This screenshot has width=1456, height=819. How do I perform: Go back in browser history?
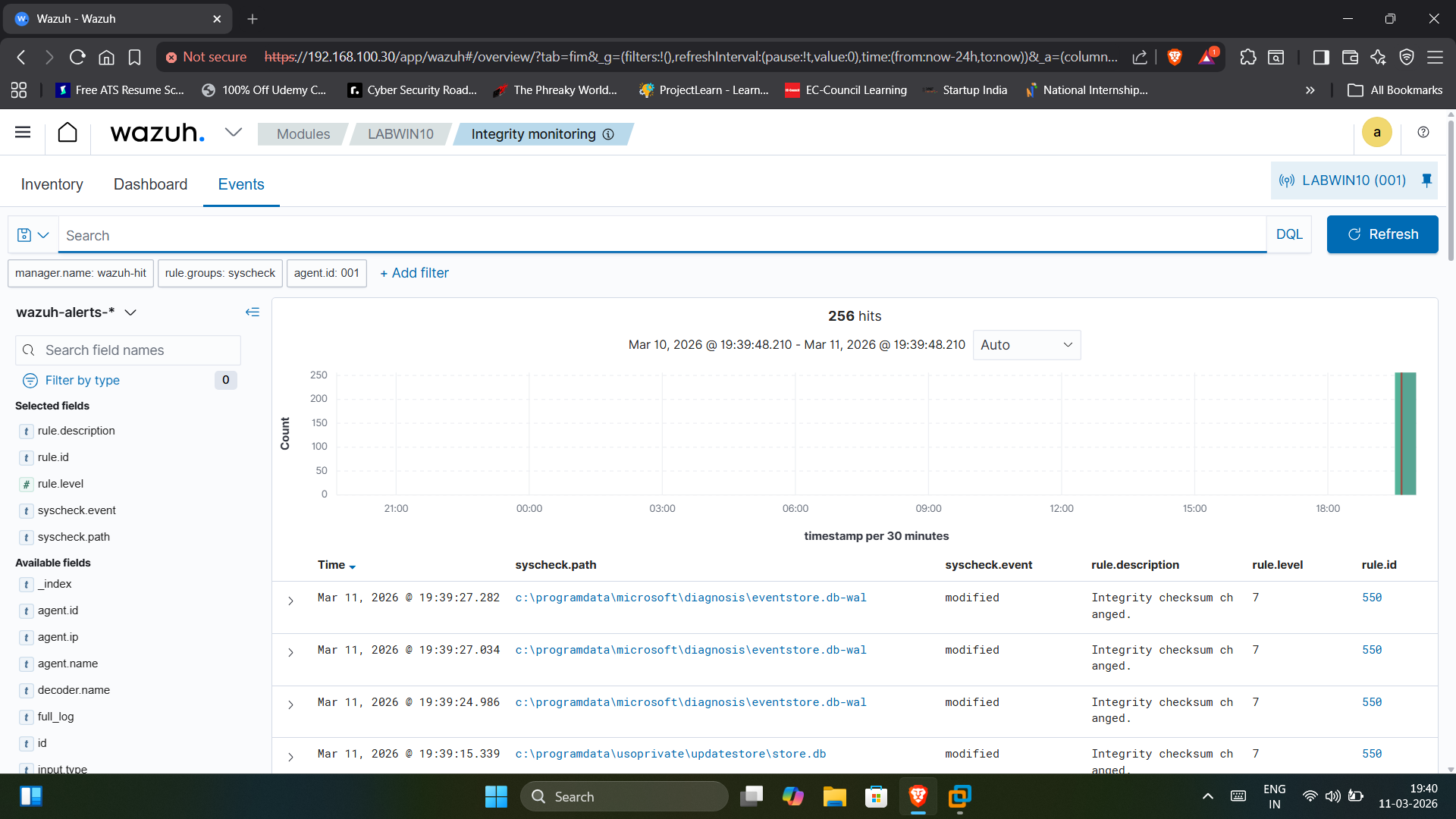(21, 57)
